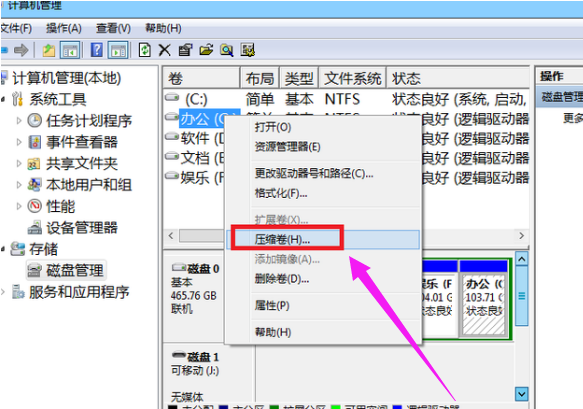This screenshot has width=583, height=409.
Task: Expand the 任务计划程序 tree node
Action: click(x=19, y=120)
